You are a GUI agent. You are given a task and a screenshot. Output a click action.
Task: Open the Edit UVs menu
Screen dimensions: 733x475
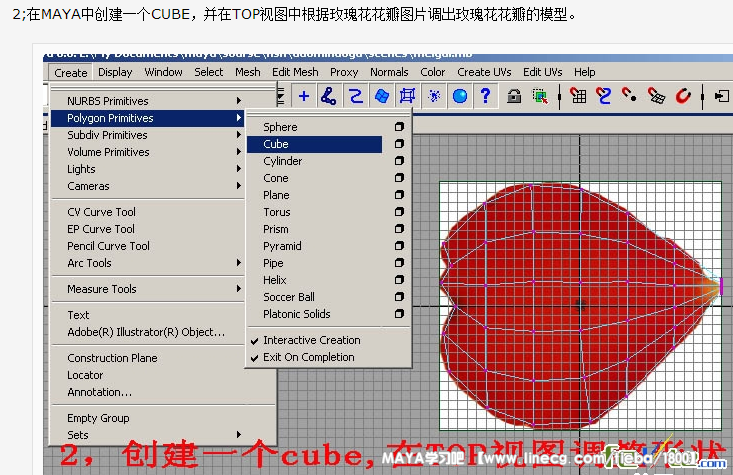tap(542, 72)
